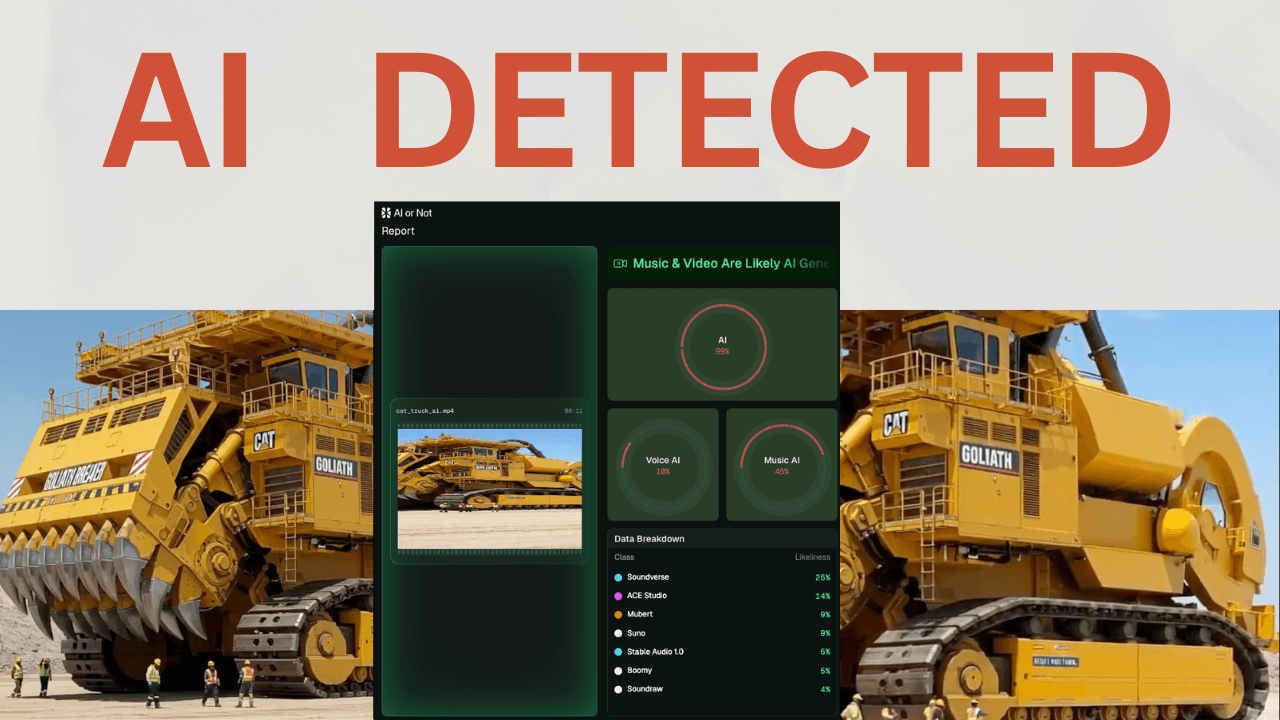Click the AI or Not logo icon
The image size is (1280, 720).
(x=385, y=212)
